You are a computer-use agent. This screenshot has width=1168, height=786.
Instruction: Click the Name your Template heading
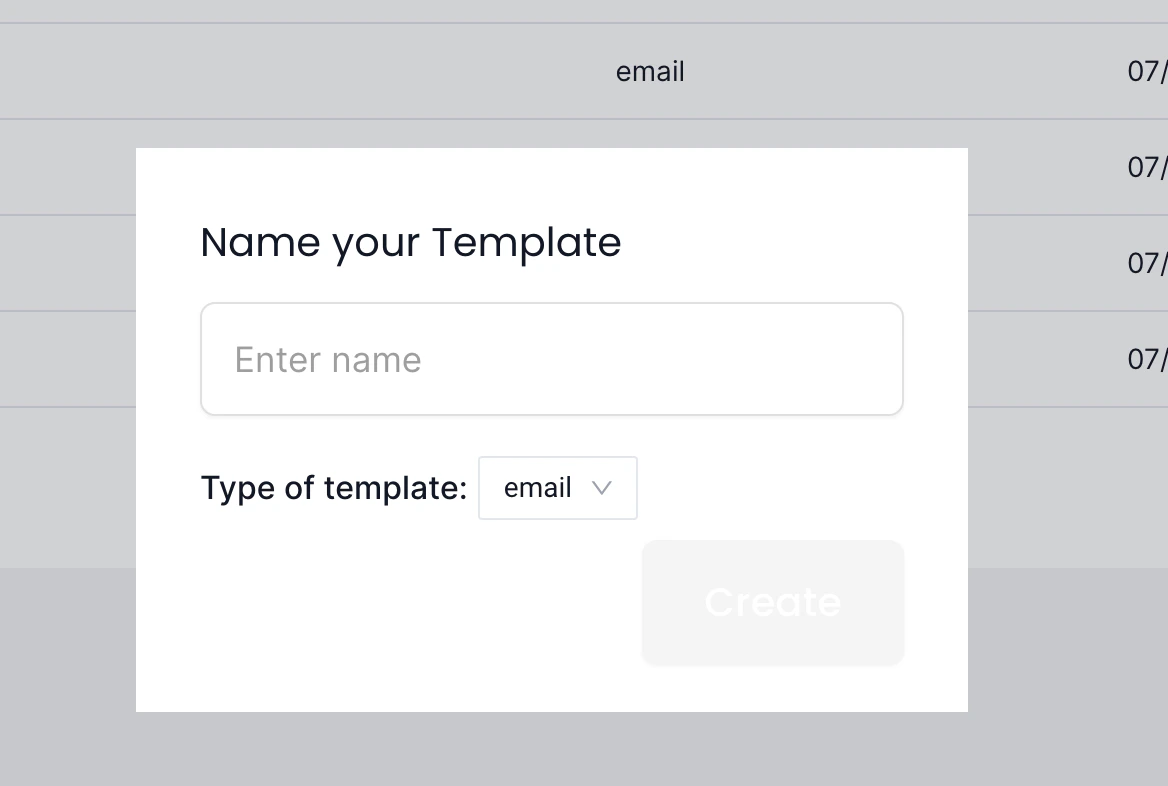[410, 242]
